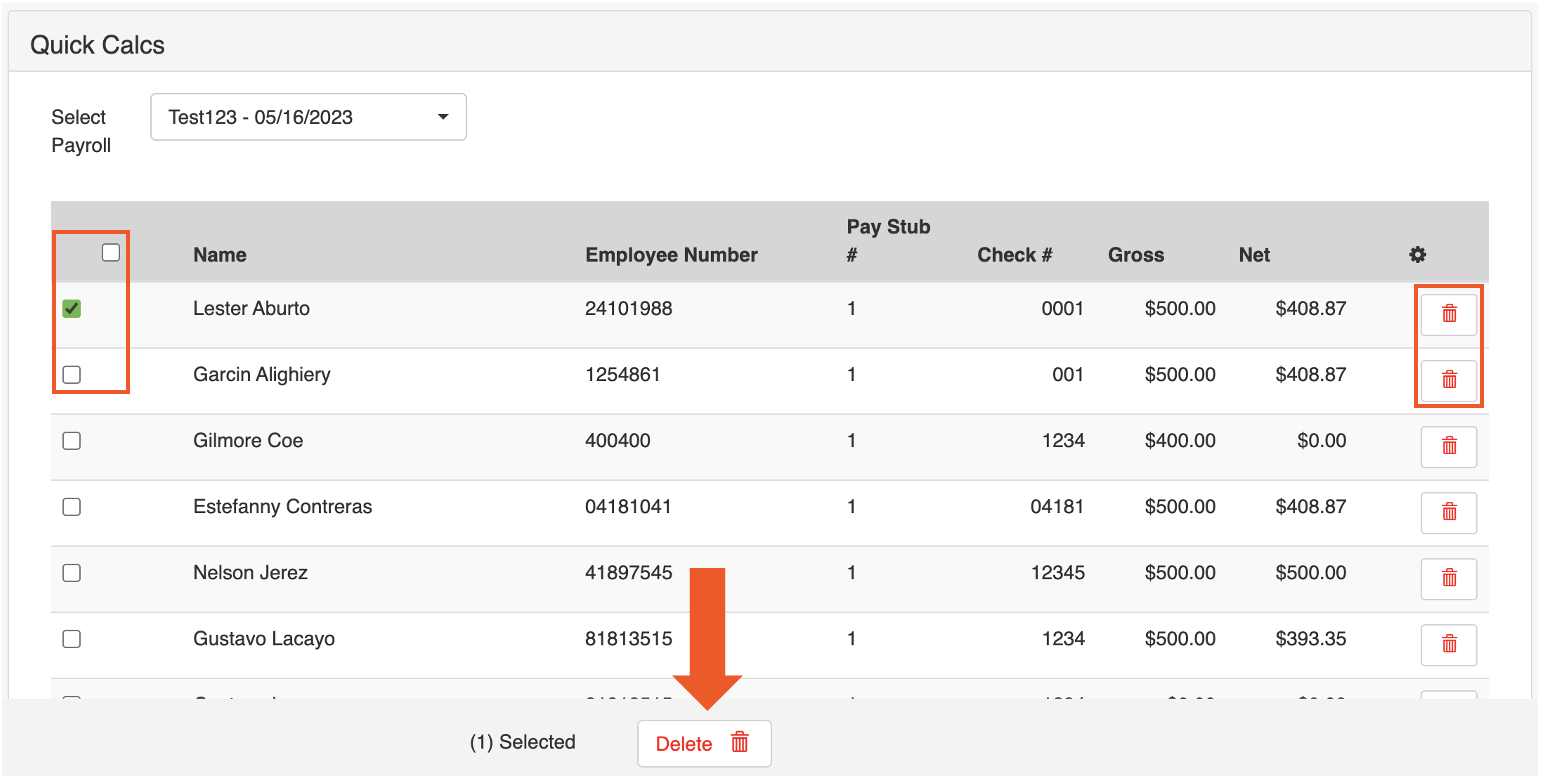Uncheck the checkbox for Lester Aburto
The image size is (1546, 780).
71,308
